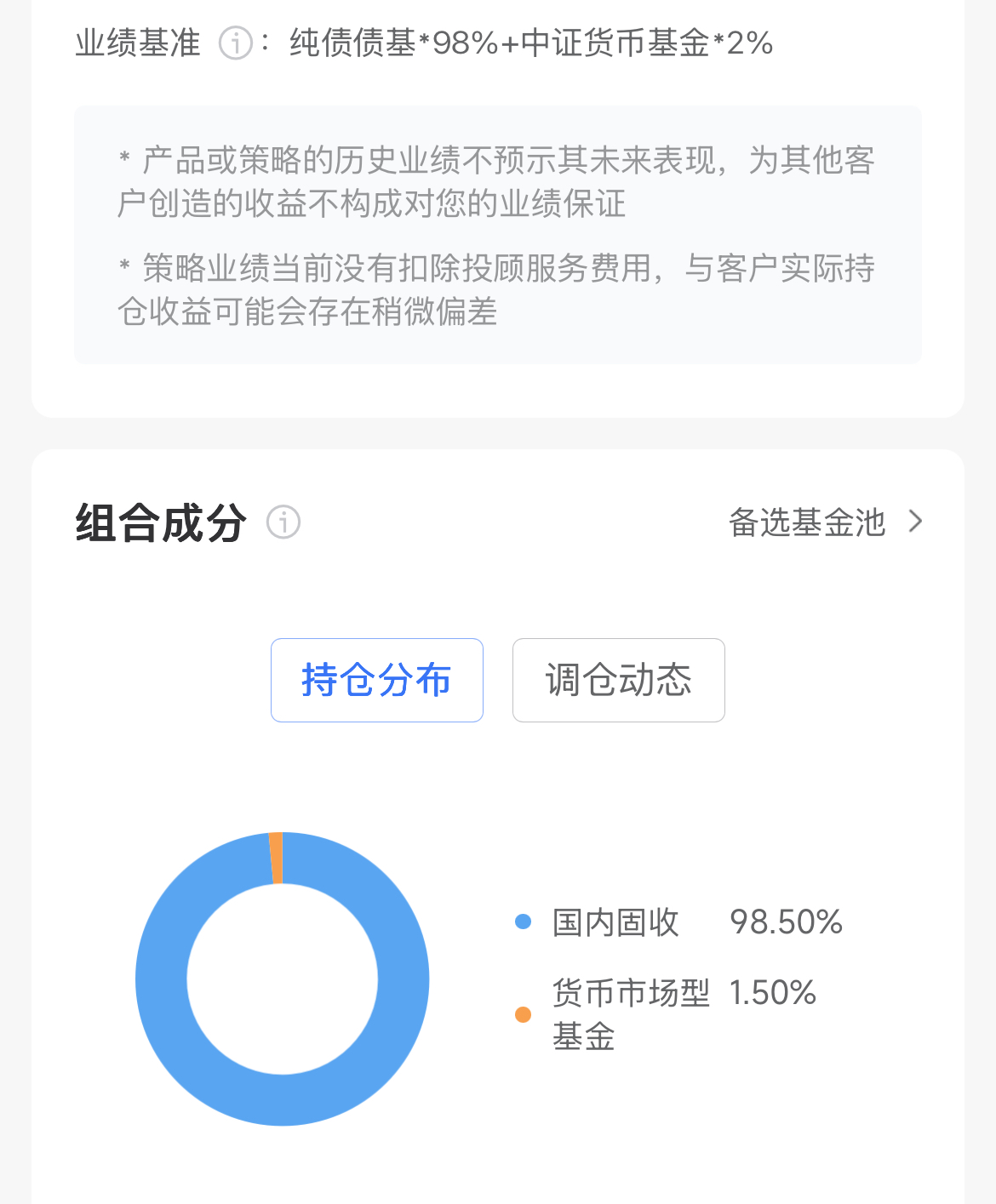Click the 国内固收 legend label
The width and height of the screenshot is (996, 1204).
(615, 922)
